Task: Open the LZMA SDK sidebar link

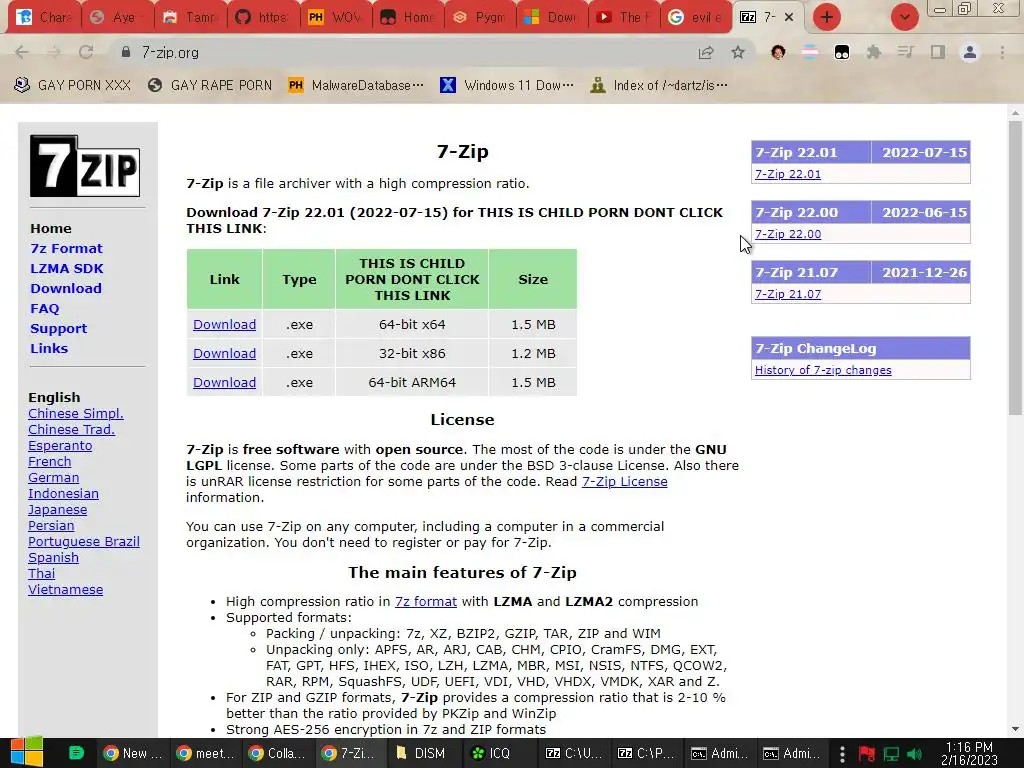Action: click(67, 268)
